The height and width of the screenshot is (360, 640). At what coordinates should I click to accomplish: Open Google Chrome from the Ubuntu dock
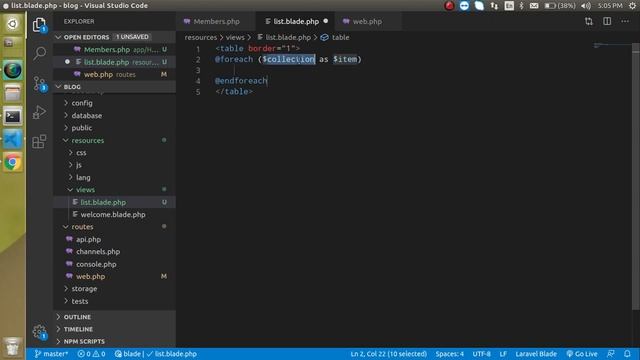click(x=13, y=162)
